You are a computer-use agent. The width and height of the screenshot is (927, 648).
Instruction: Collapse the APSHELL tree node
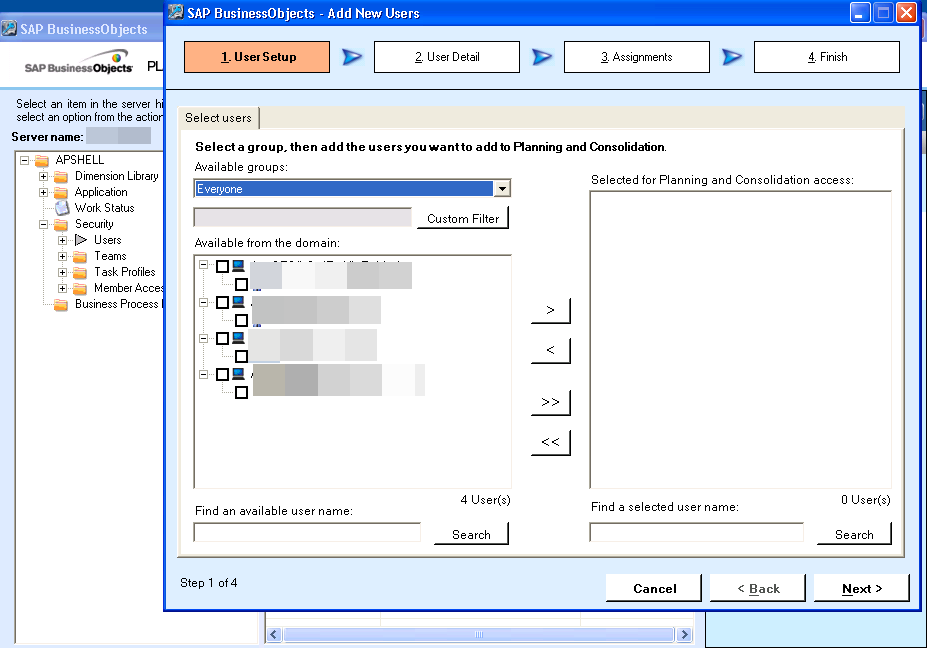[x=24, y=160]
